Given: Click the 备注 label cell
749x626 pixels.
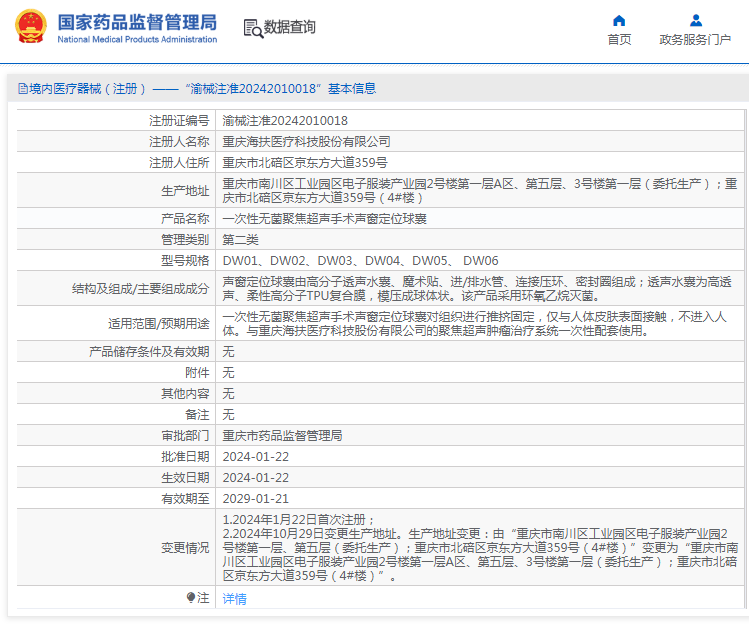Looking at the screenshot, I should pos(117,415).
